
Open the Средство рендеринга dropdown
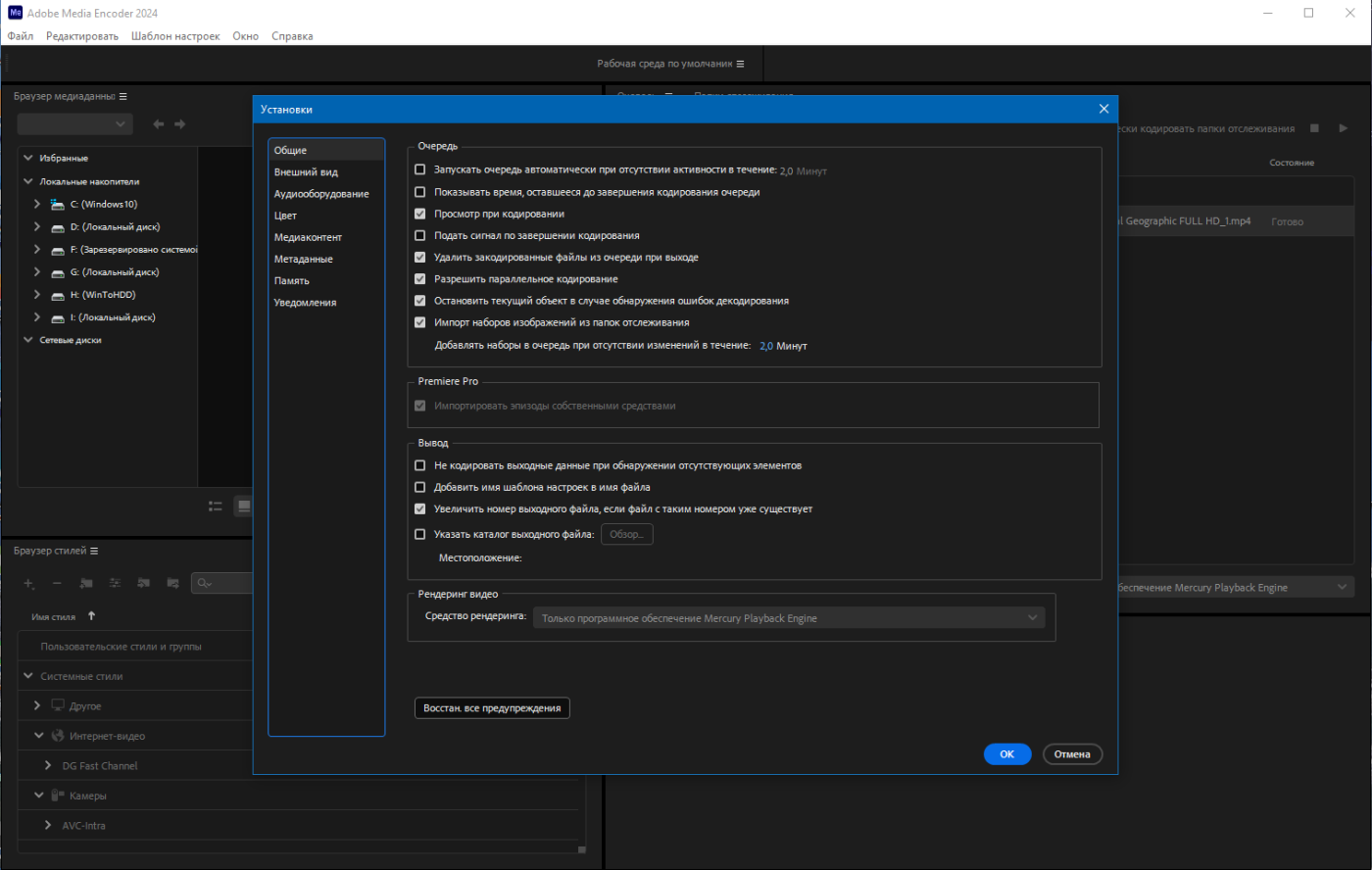788,618
